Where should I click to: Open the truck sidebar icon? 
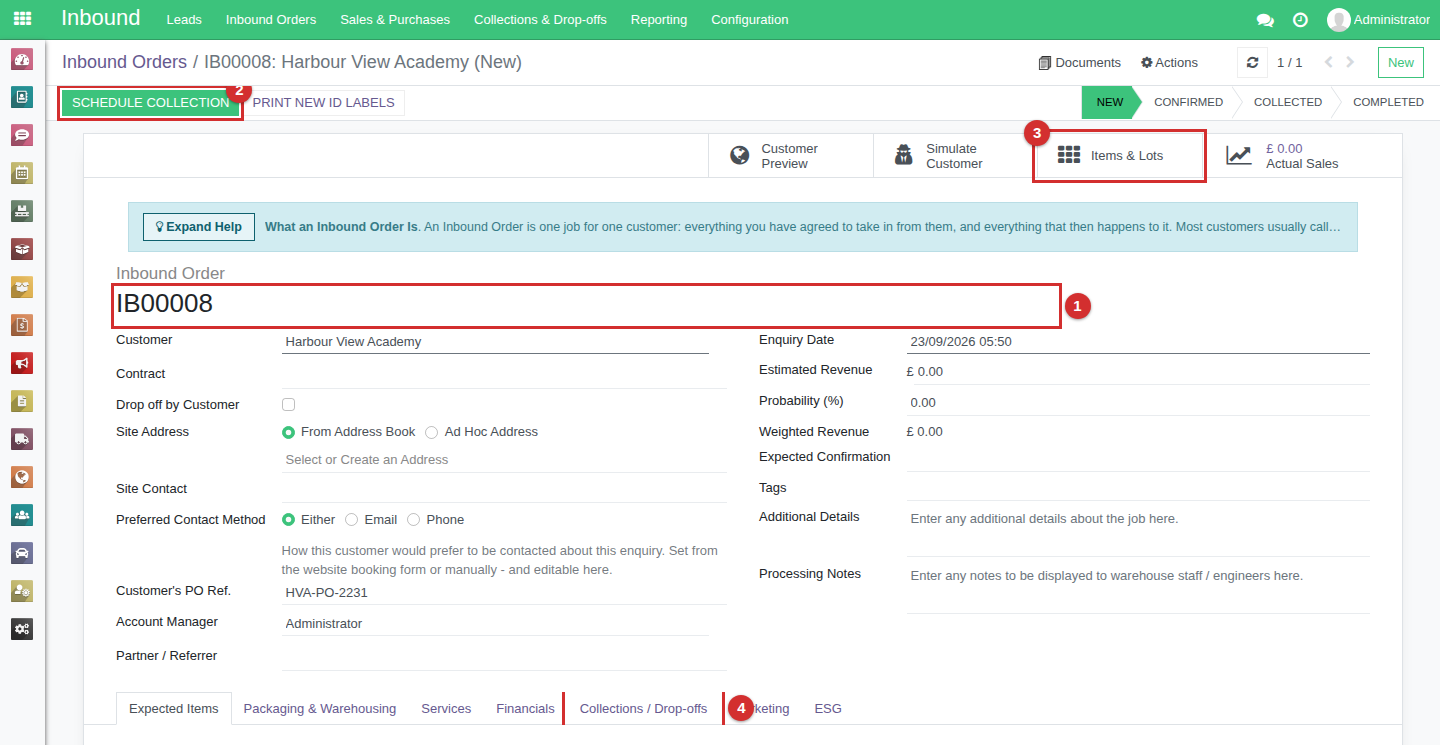point(22,439)
